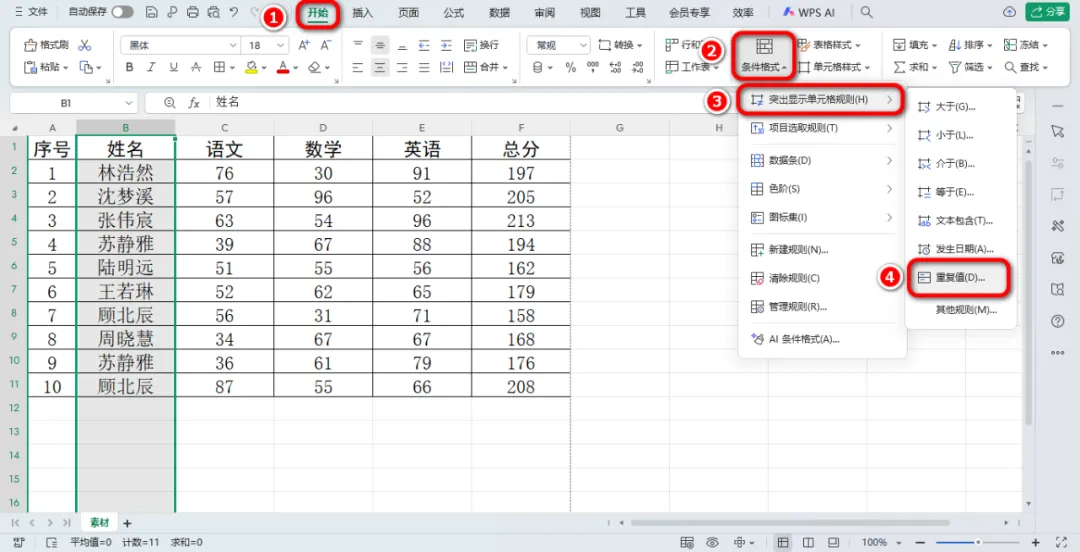Open 突出显示单元格规则(H) menu entry
Image resolution: width=1080 pixels, height=552 pixels.
click(x=820, y=101)
